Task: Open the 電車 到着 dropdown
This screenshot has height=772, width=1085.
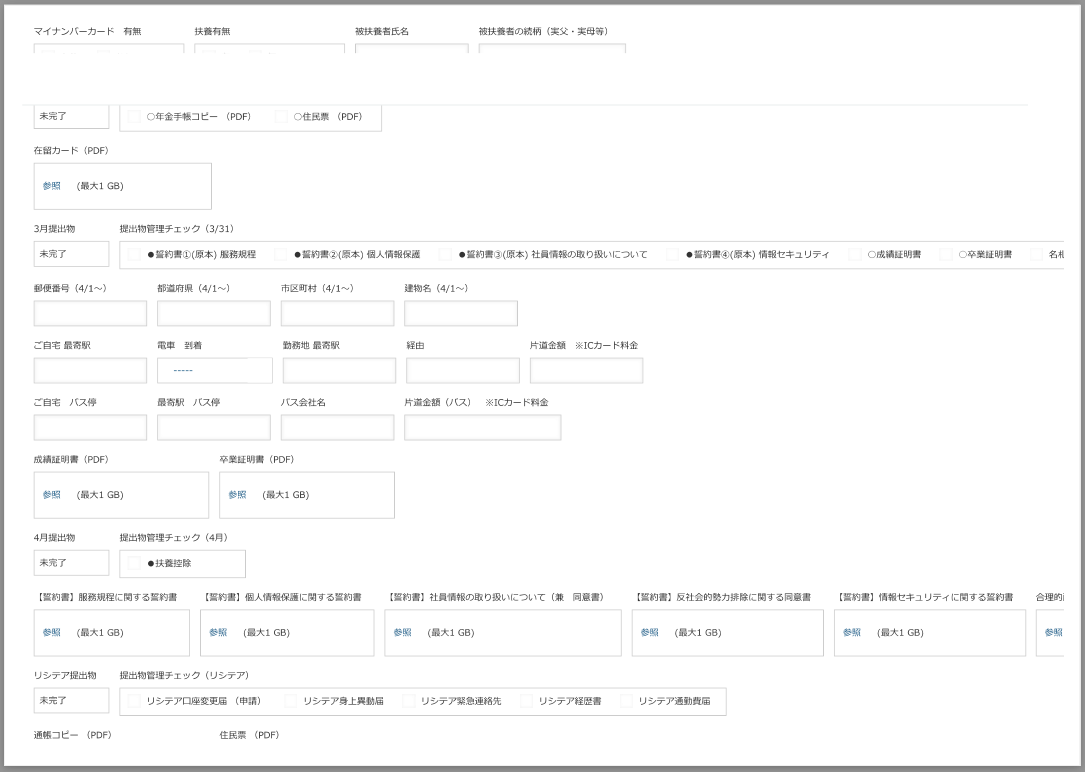Action: pos(215,370)
